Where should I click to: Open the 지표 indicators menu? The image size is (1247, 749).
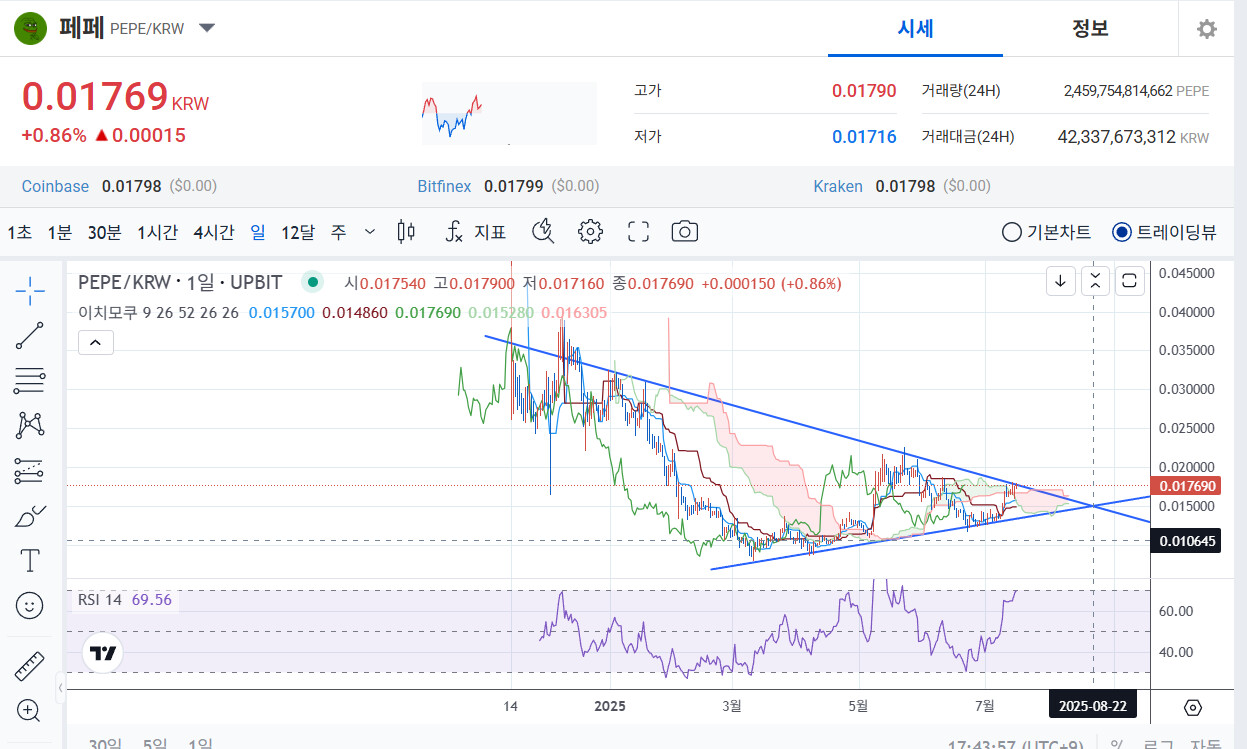(x=475, y=232)
